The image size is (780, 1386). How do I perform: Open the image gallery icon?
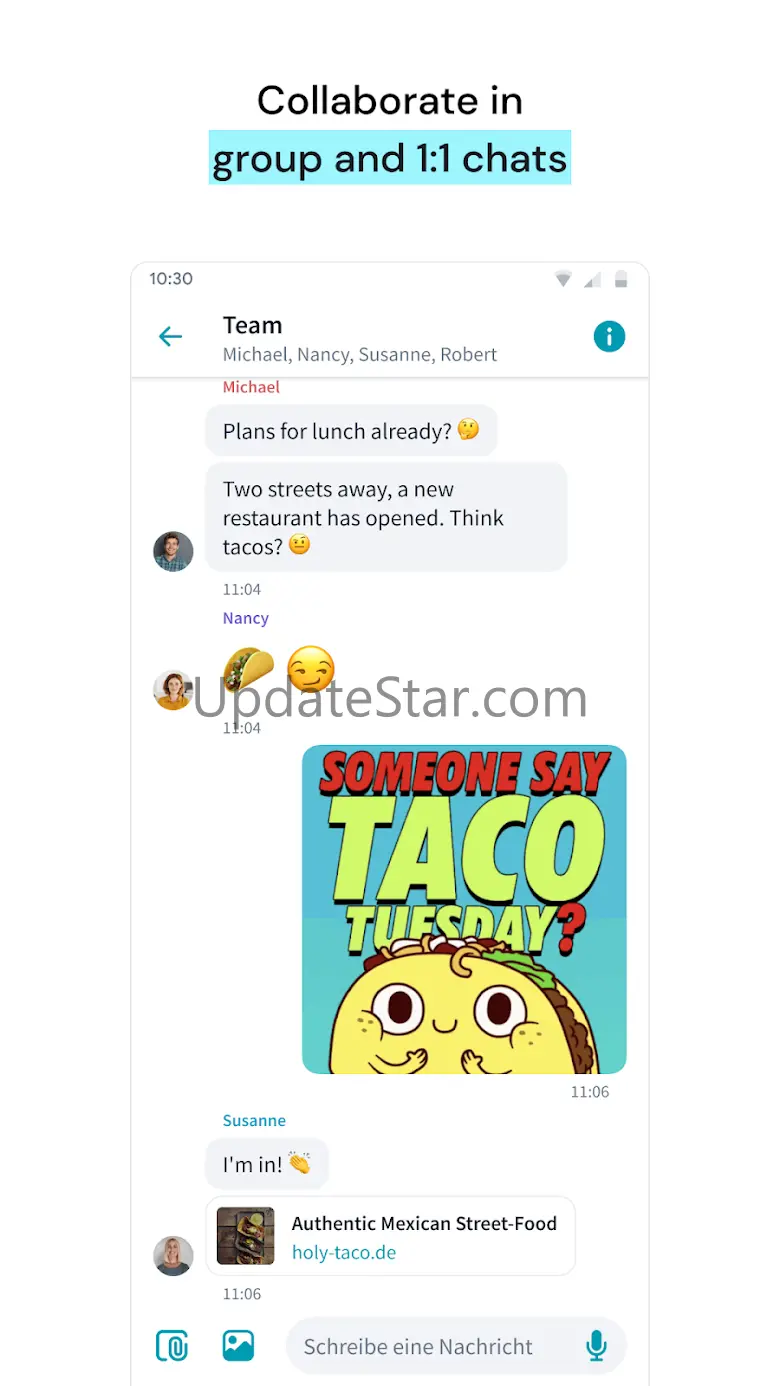(238, 1346)
